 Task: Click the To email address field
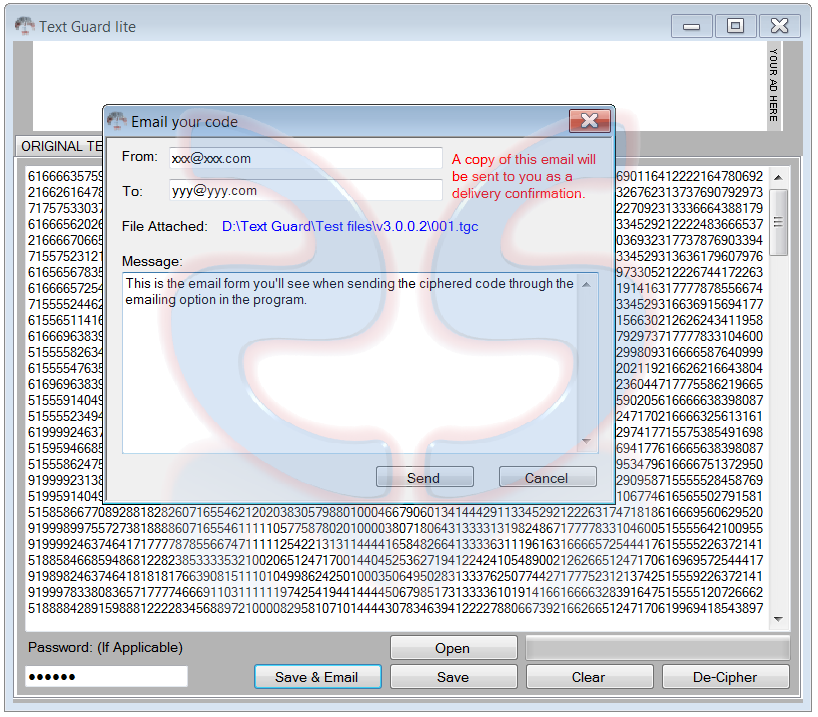[306, 190]
